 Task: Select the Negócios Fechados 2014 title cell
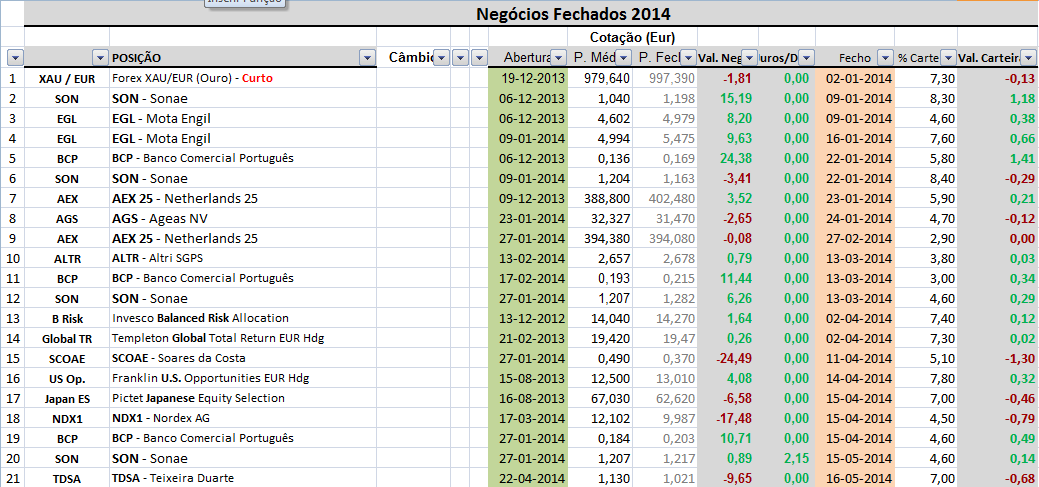point(573,13)
